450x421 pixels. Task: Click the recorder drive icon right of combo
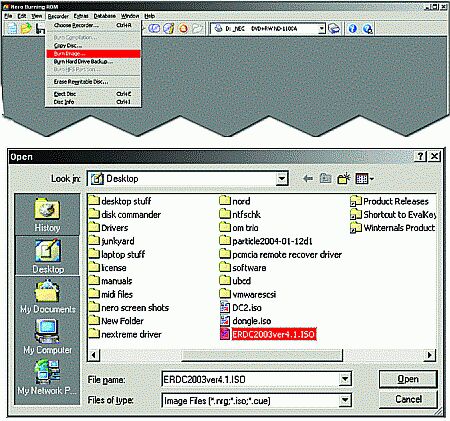coord(334,29)
